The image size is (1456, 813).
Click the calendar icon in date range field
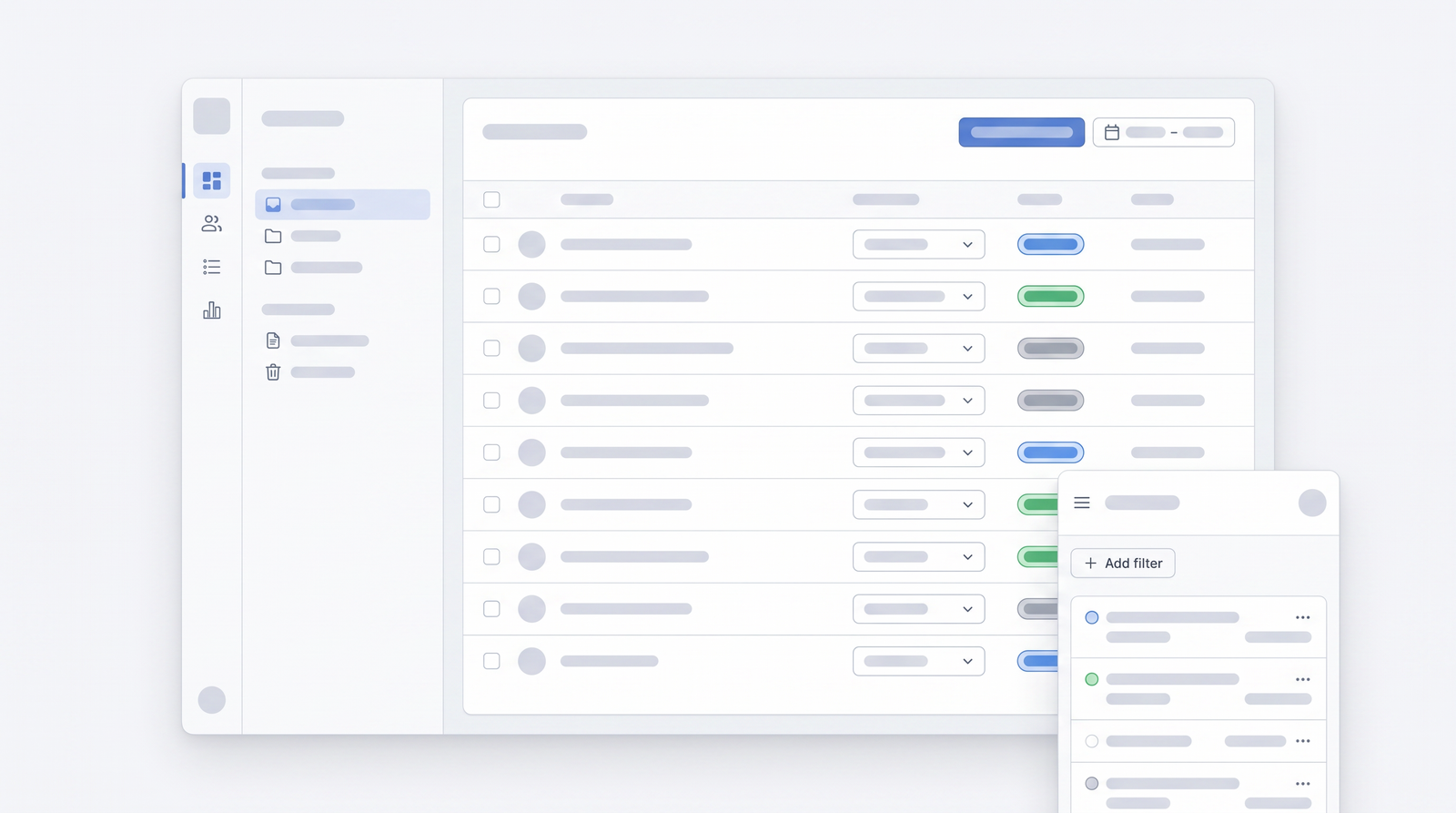(x=1111, y=132)
